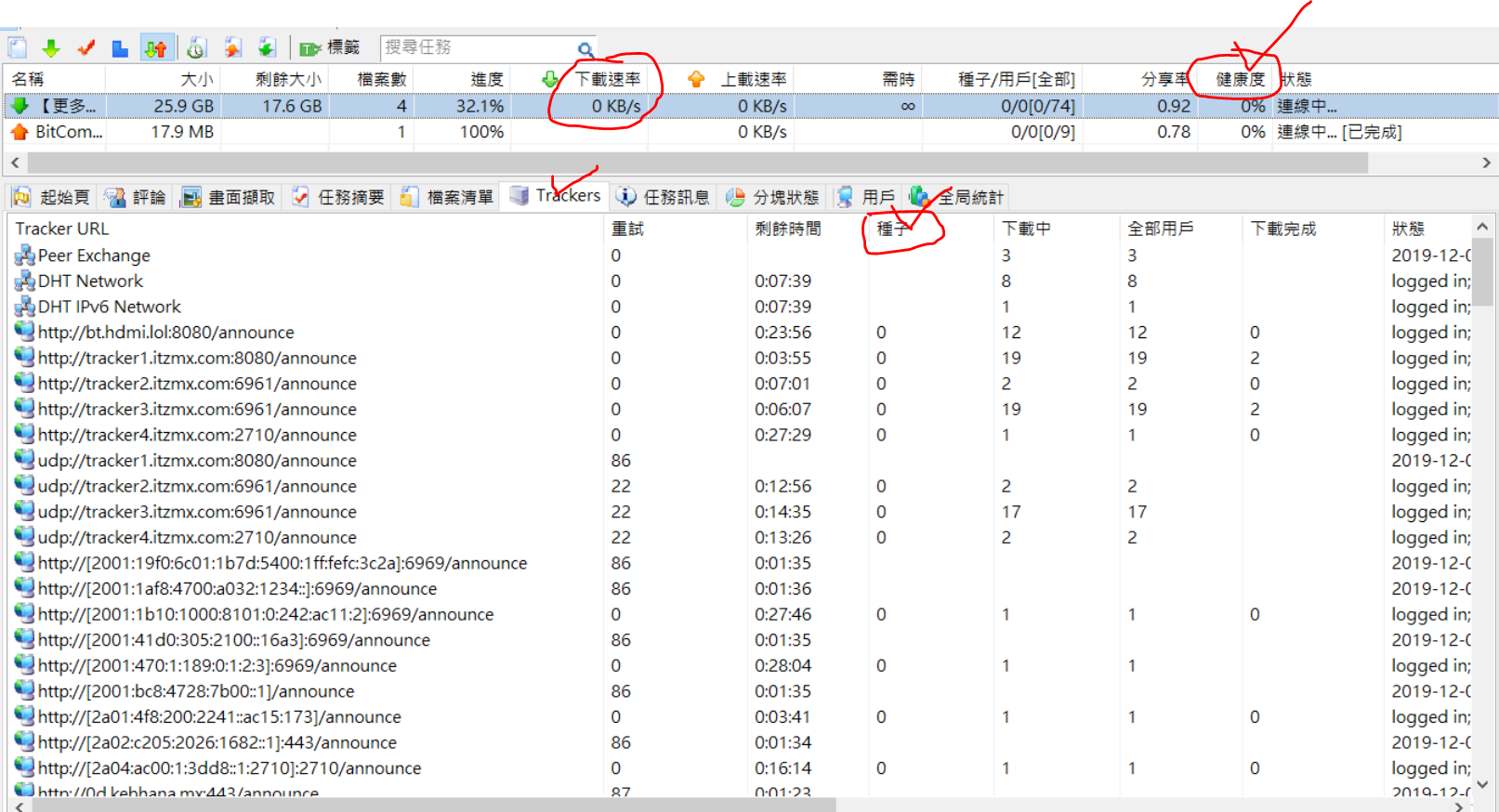The height and width of the screenshot is (812, 1499).
Task: Toggle the up/down arrows active tasks filter
Action: pos(155,48)
